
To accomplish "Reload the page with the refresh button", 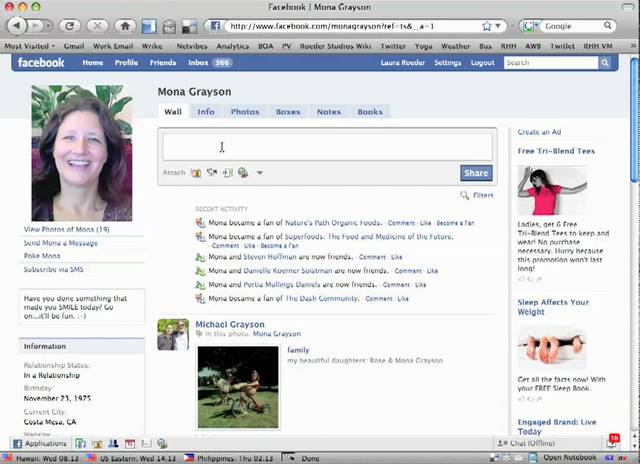I will tap(69, 26).
